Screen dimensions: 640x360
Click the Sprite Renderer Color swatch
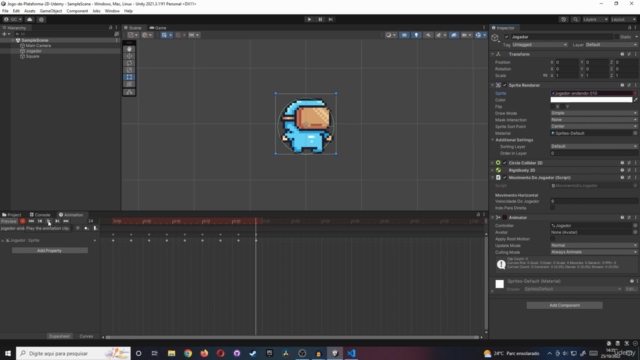point(591,100)
